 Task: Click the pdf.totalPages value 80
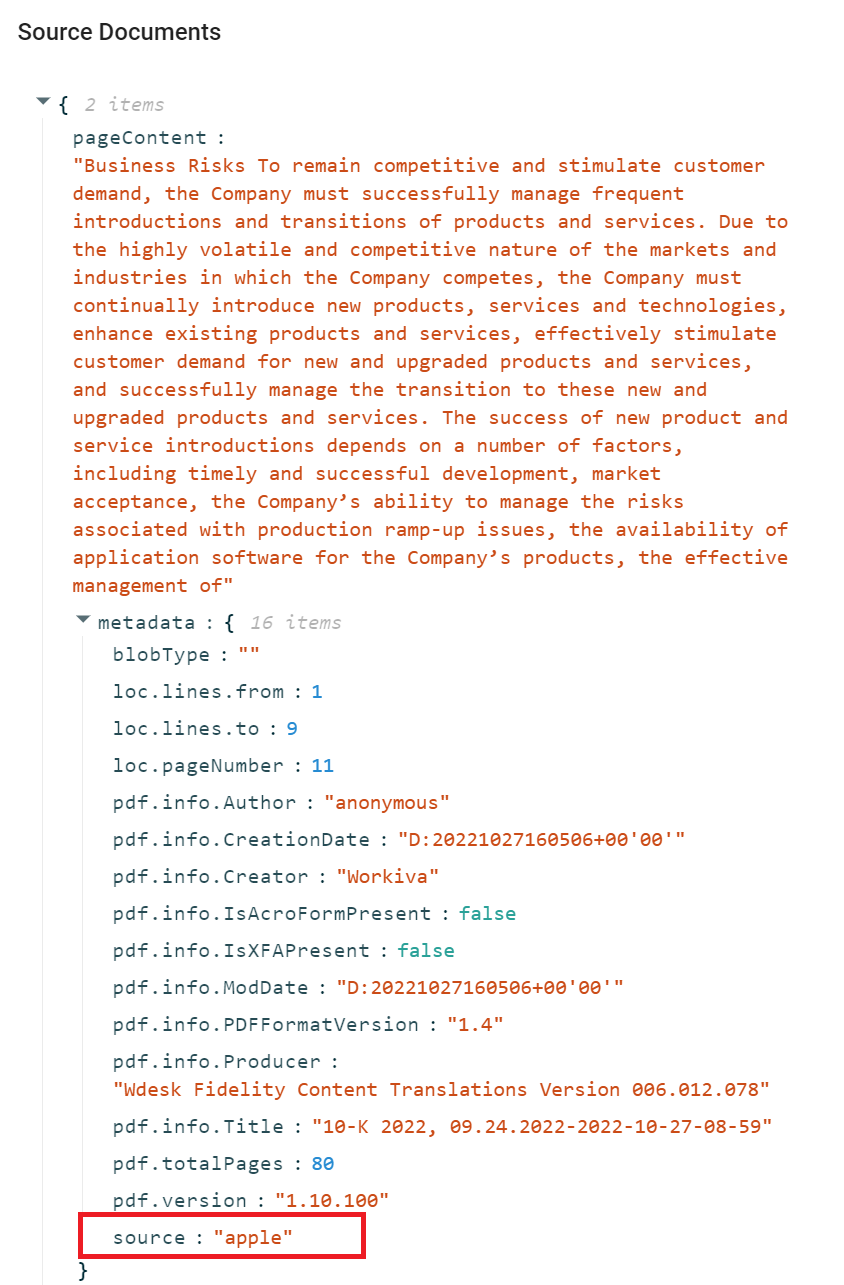[x=322, y=1164]
